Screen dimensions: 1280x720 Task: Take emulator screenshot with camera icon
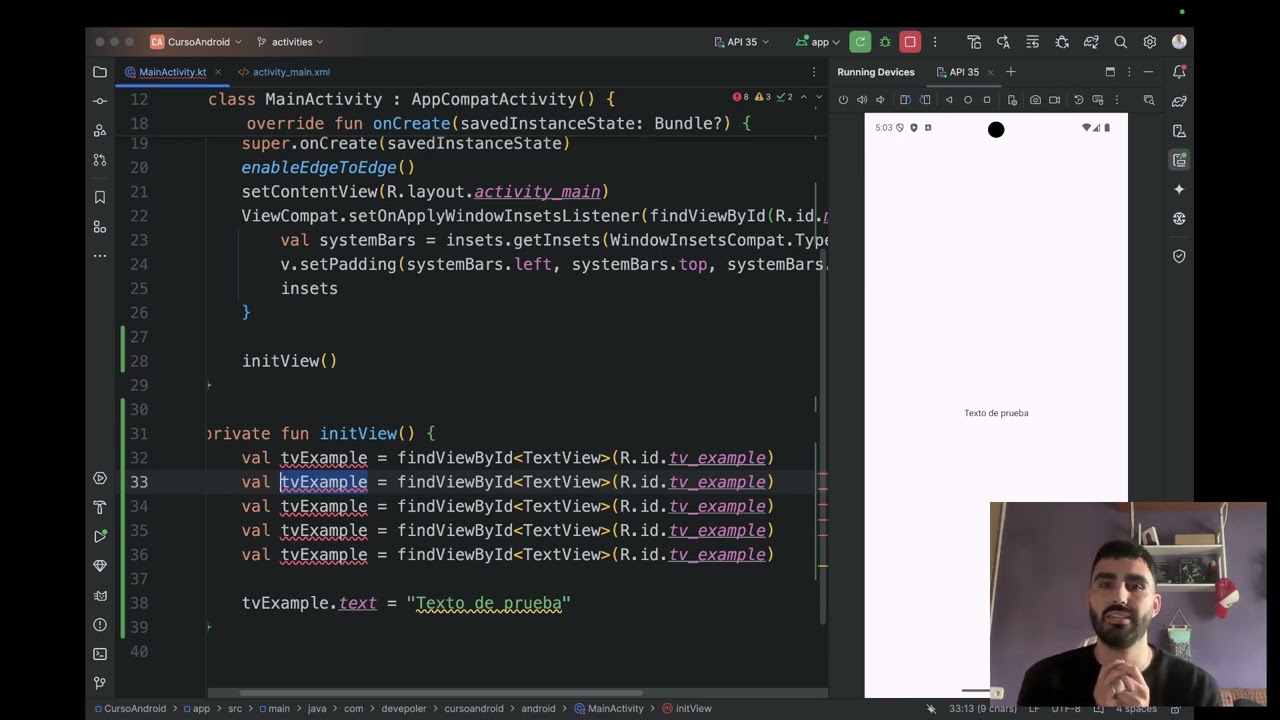tap(1035, 100)
